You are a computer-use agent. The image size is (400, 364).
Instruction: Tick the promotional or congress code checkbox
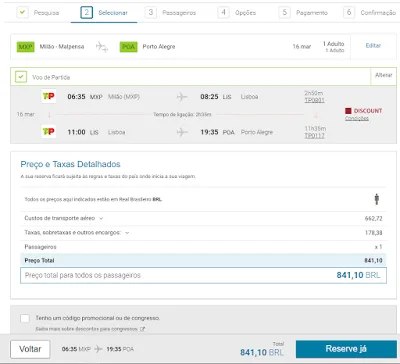pos(25,318)
